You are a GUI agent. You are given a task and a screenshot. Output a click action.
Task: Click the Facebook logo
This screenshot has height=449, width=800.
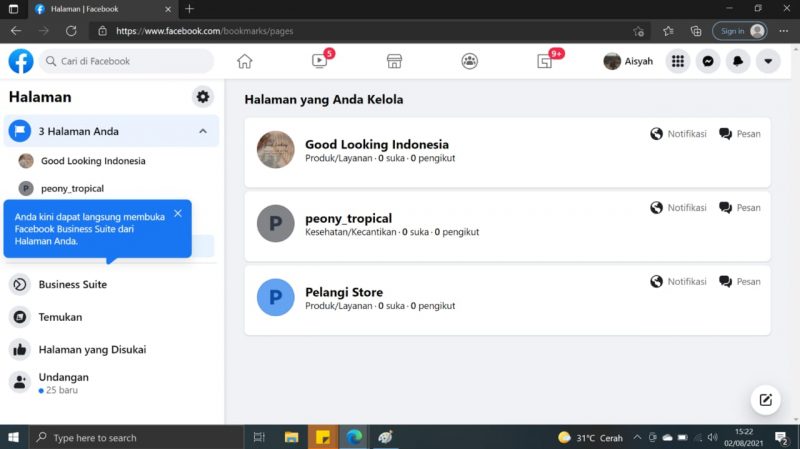click(21, 61)
